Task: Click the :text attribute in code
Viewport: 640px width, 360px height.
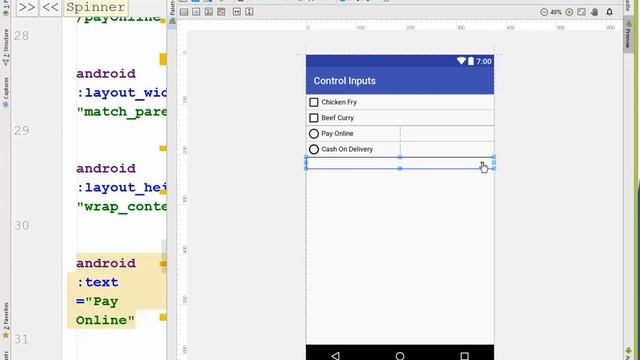Action: coord(98,282)
